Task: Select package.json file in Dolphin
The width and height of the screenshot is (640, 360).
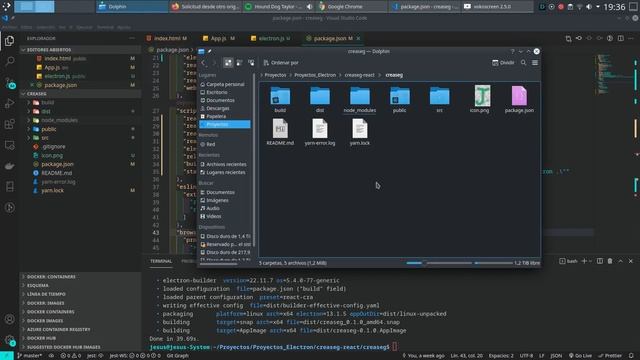Action: 519,99
